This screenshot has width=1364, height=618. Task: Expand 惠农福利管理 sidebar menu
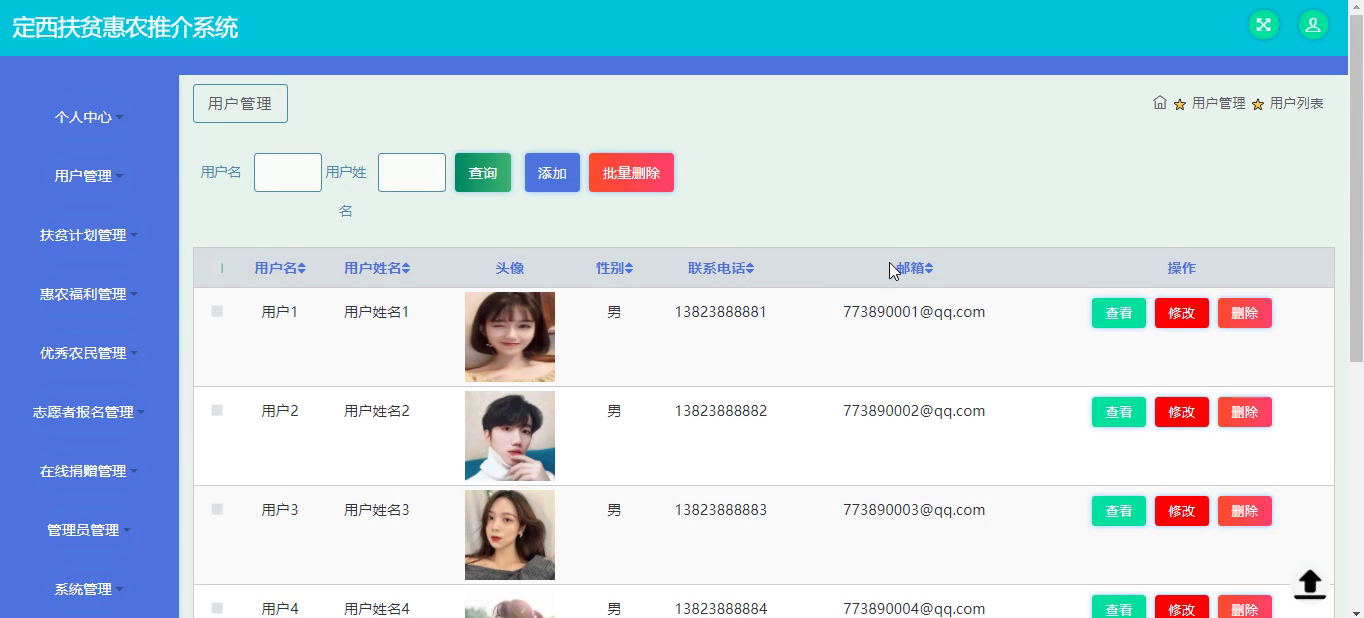pos(89,294)
